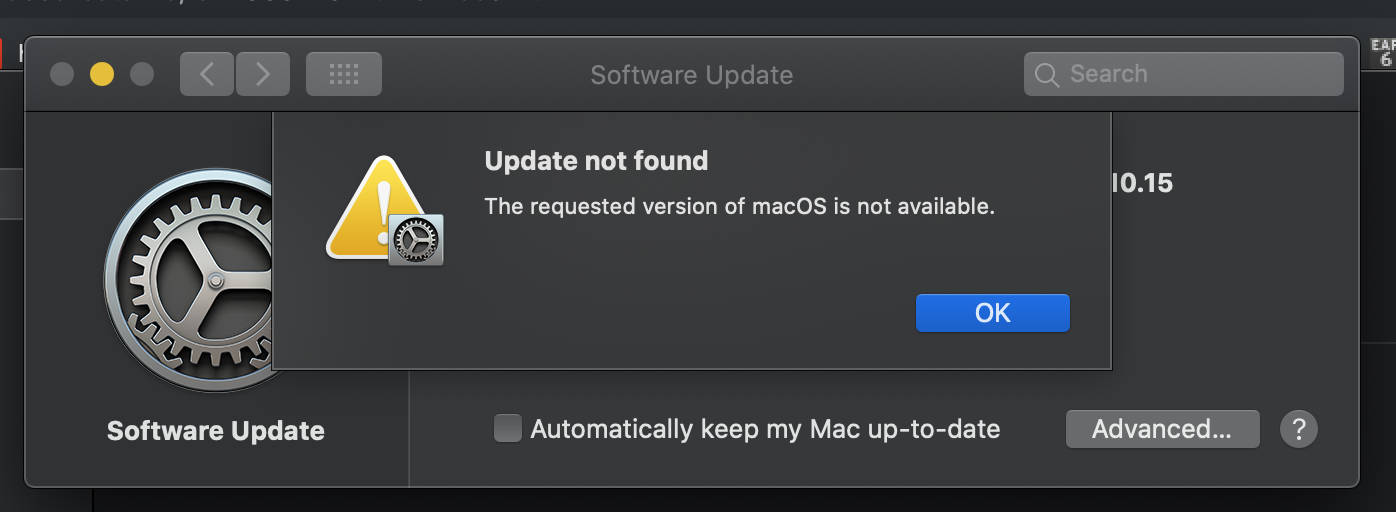The image size is (1396, 512).
Task: Click the small gear badge on the warning icon
Action: (x=416, y=240)
